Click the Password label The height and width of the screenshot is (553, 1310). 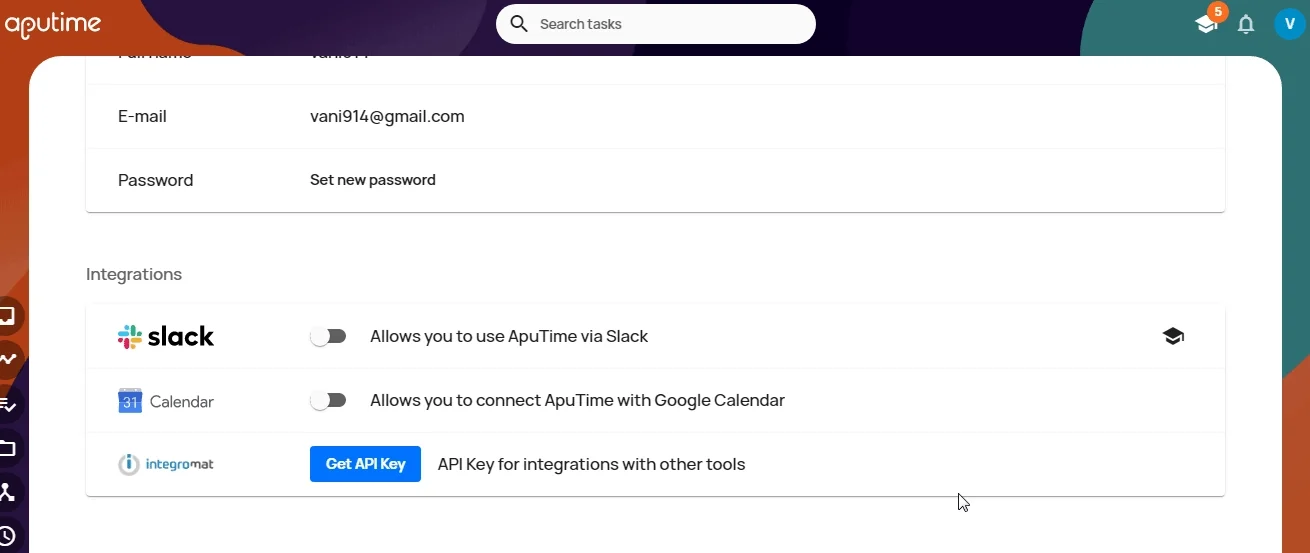(x=155, y=180)
